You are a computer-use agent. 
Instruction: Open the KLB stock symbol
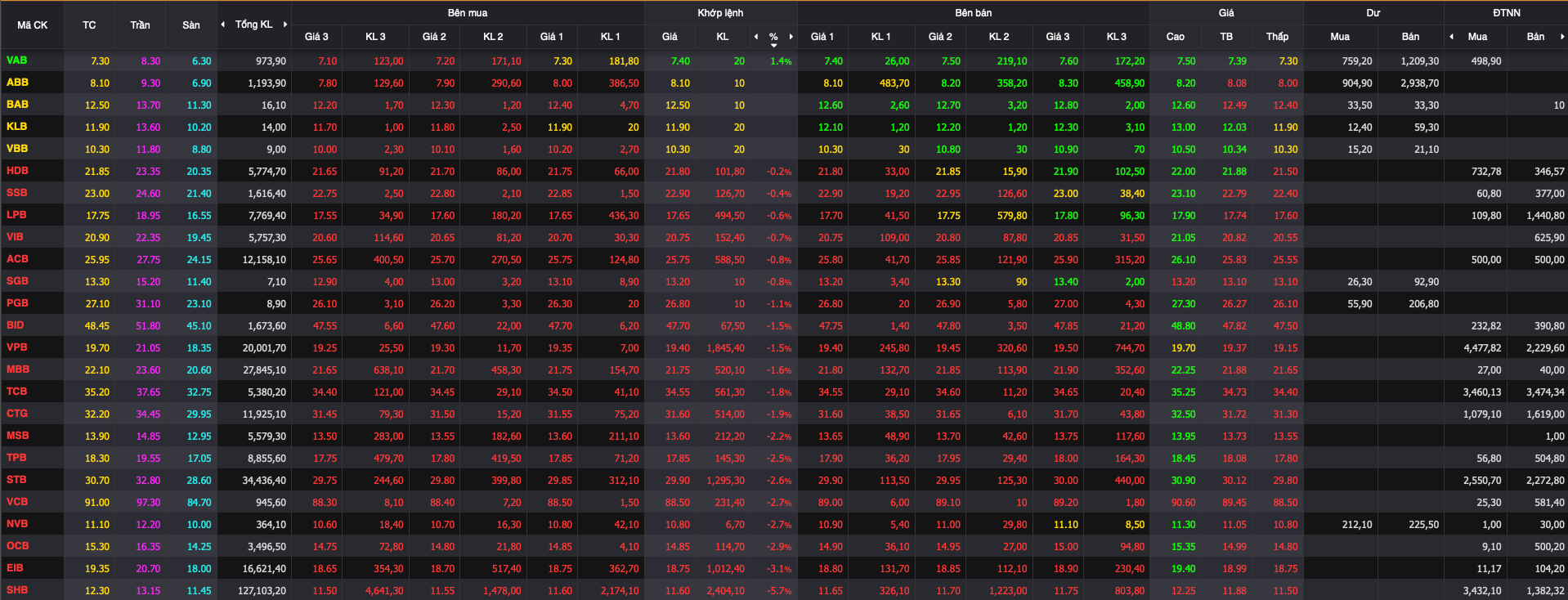16,127
